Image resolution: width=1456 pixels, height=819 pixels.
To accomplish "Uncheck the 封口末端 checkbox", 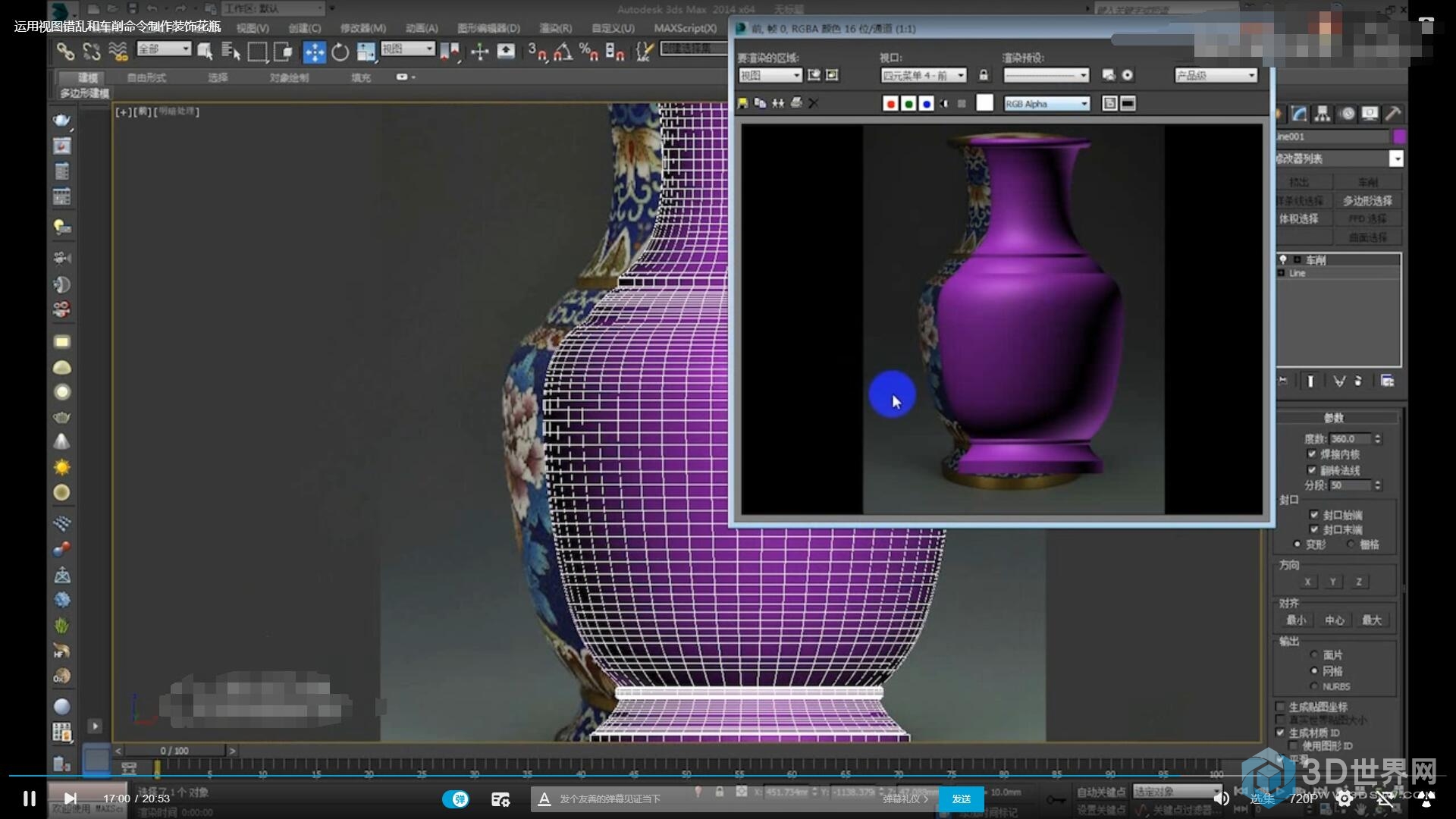I will click(x=1314, y=529).
